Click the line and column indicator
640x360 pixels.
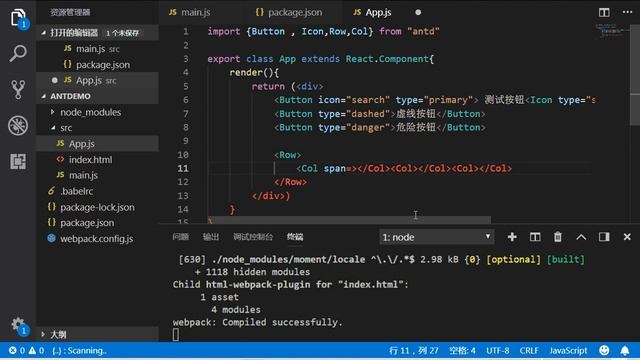click(413, 350)
